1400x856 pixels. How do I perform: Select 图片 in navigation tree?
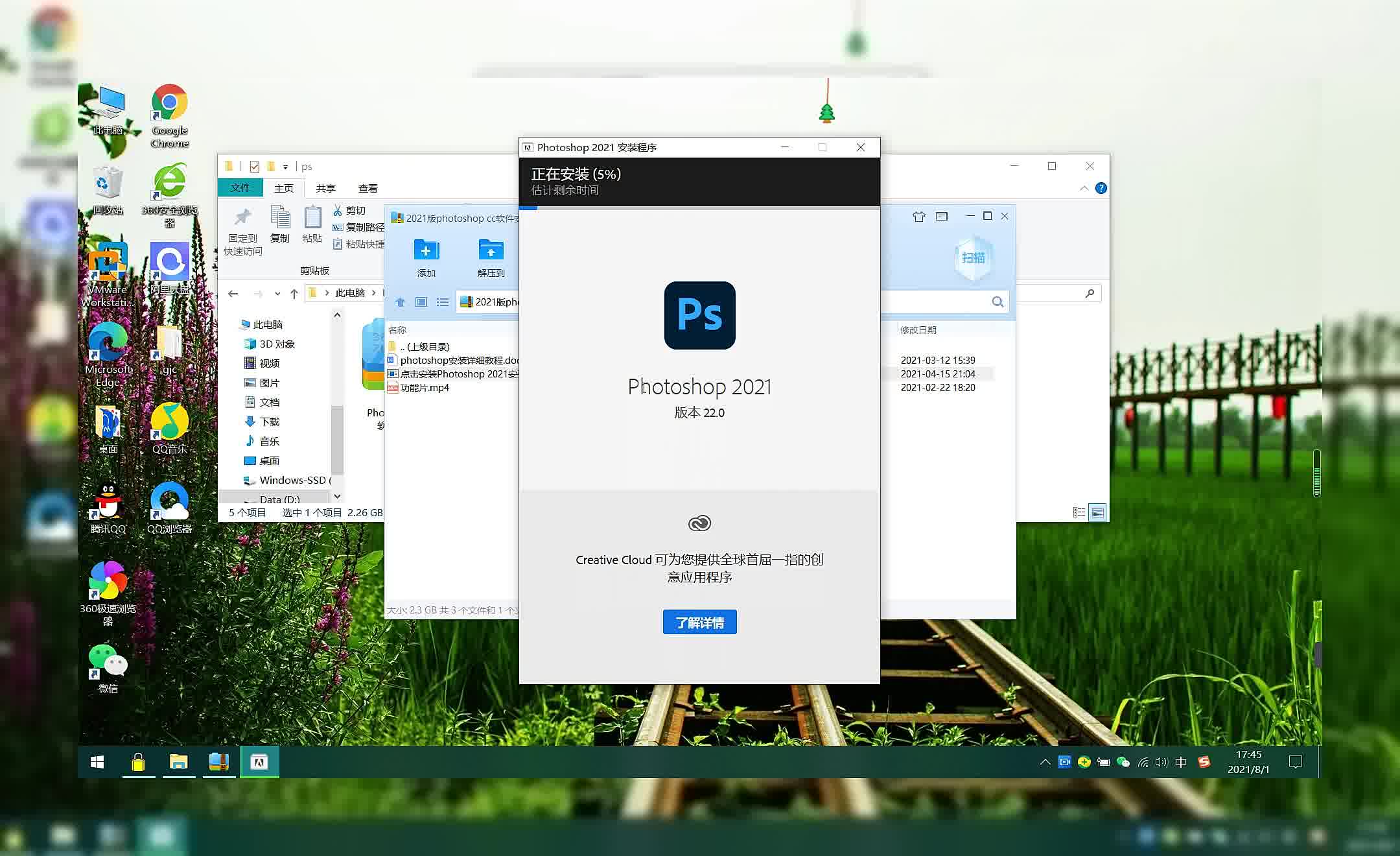262,383
